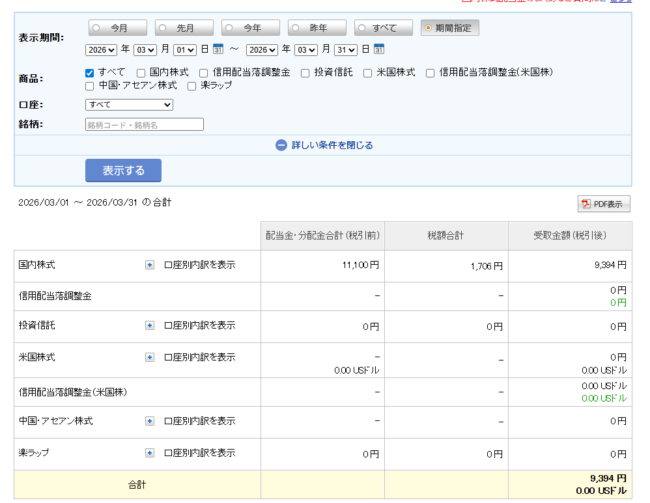Expand 米国株式 account breakdown plus icon

(150, 357)
